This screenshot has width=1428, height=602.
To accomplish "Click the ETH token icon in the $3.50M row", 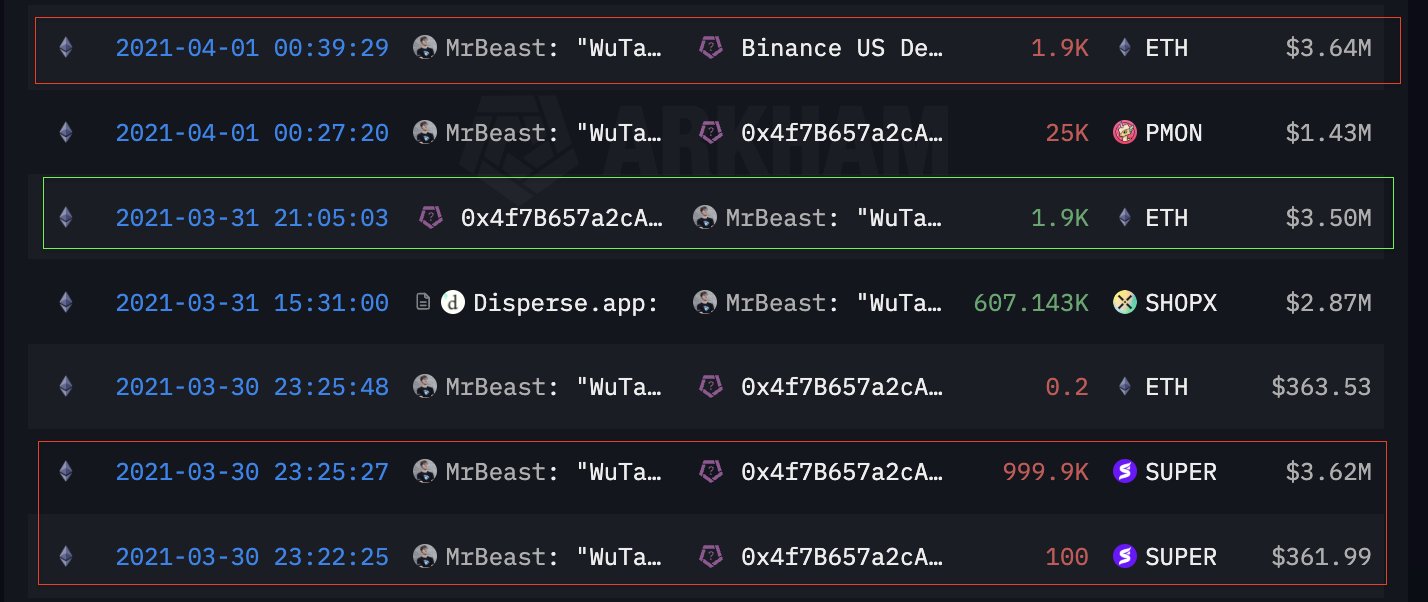I will tap(1124, 217).
